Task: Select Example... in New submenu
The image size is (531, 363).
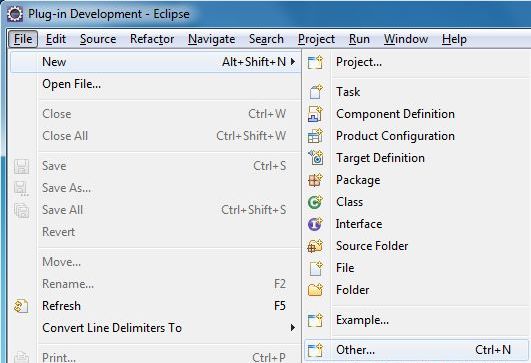Action: (x=416, y=320)
